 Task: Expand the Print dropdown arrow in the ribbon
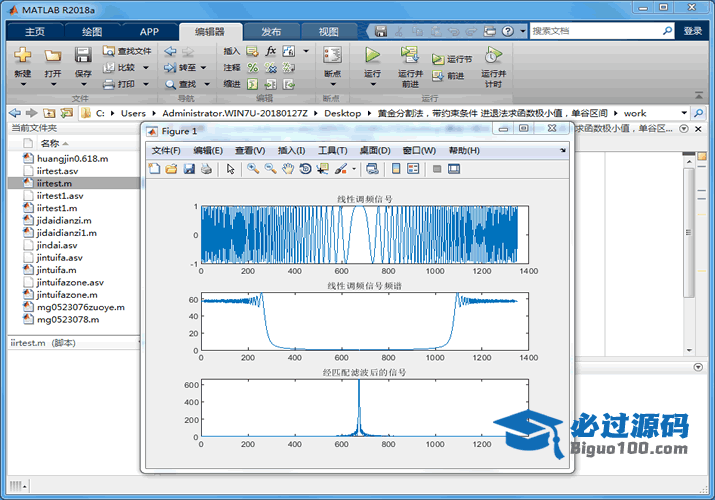(x=146, y=84)
